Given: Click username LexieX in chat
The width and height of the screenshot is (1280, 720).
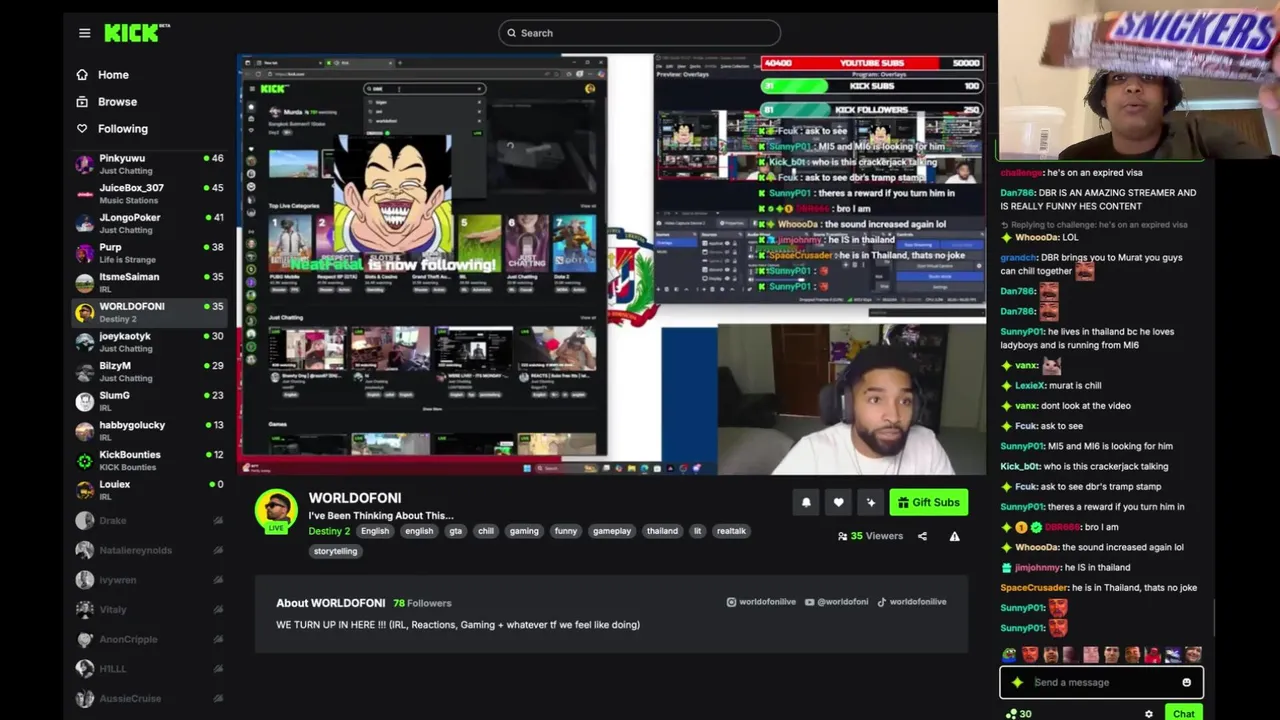Looking at the screenshot, I should tap(1030, 386).
